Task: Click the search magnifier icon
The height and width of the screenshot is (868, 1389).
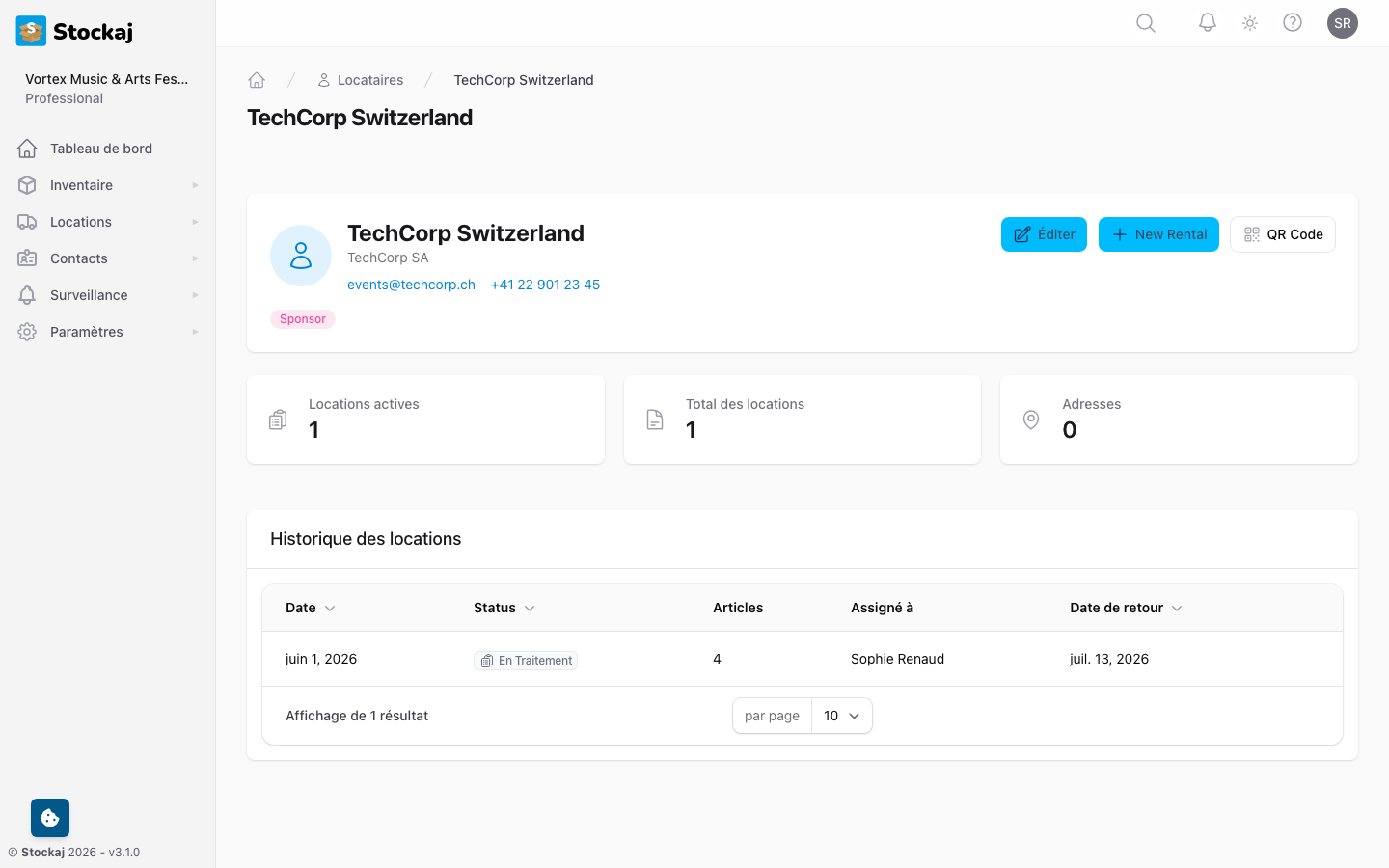Action: pos(1145,23)
